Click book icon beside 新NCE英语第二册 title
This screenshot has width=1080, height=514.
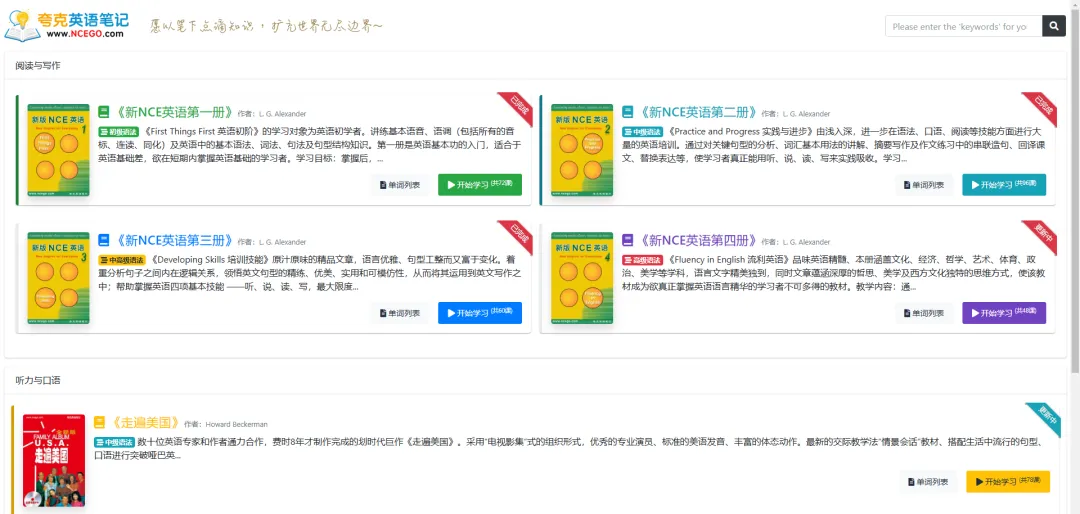[x=627, y=112]
